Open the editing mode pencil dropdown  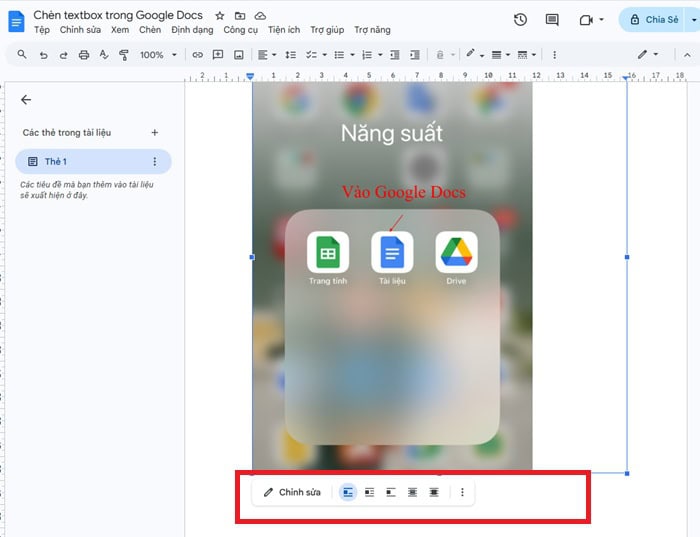click(x=647, y=54)
